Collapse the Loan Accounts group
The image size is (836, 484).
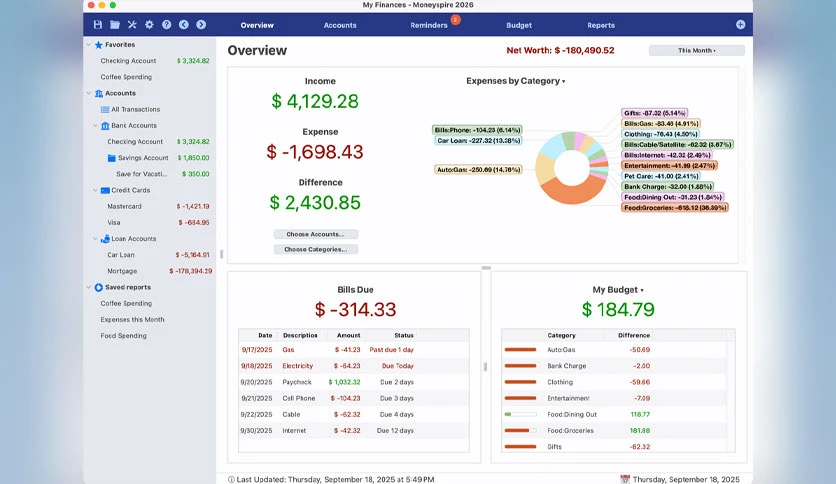95,239
